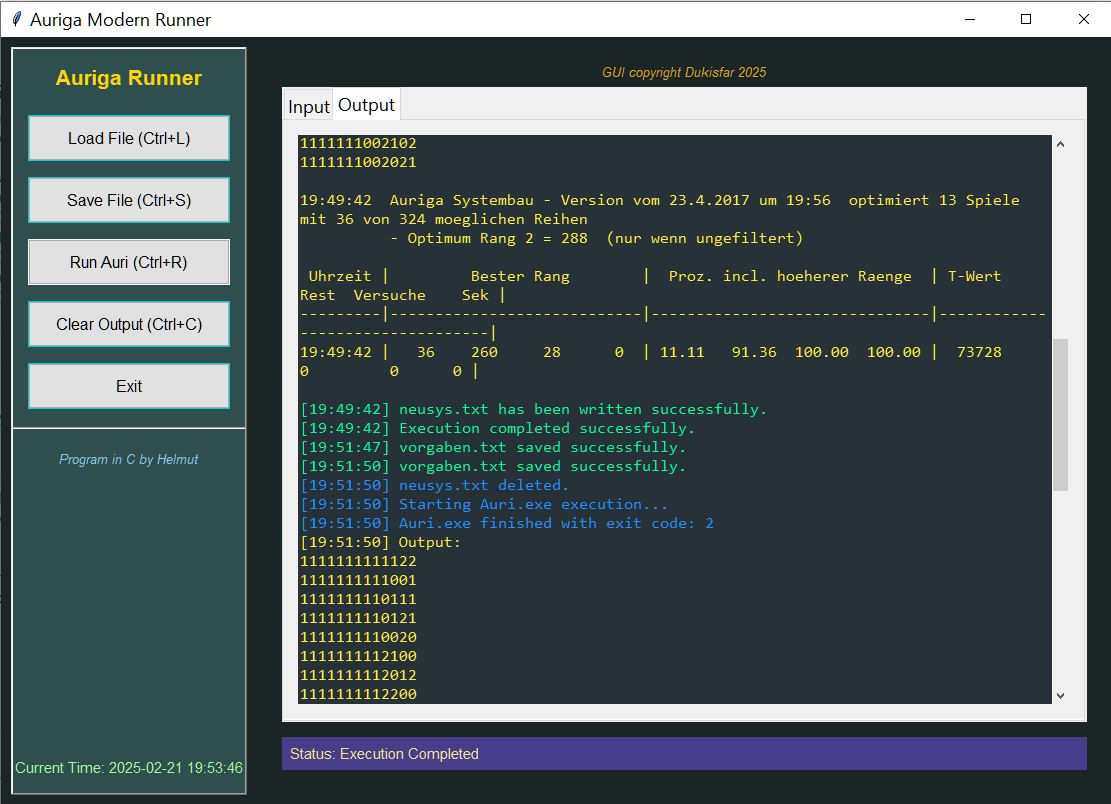Click the output row 1111111112200
The width and height of the screenshot is (1111, 804).
click(x=359, y=695)
